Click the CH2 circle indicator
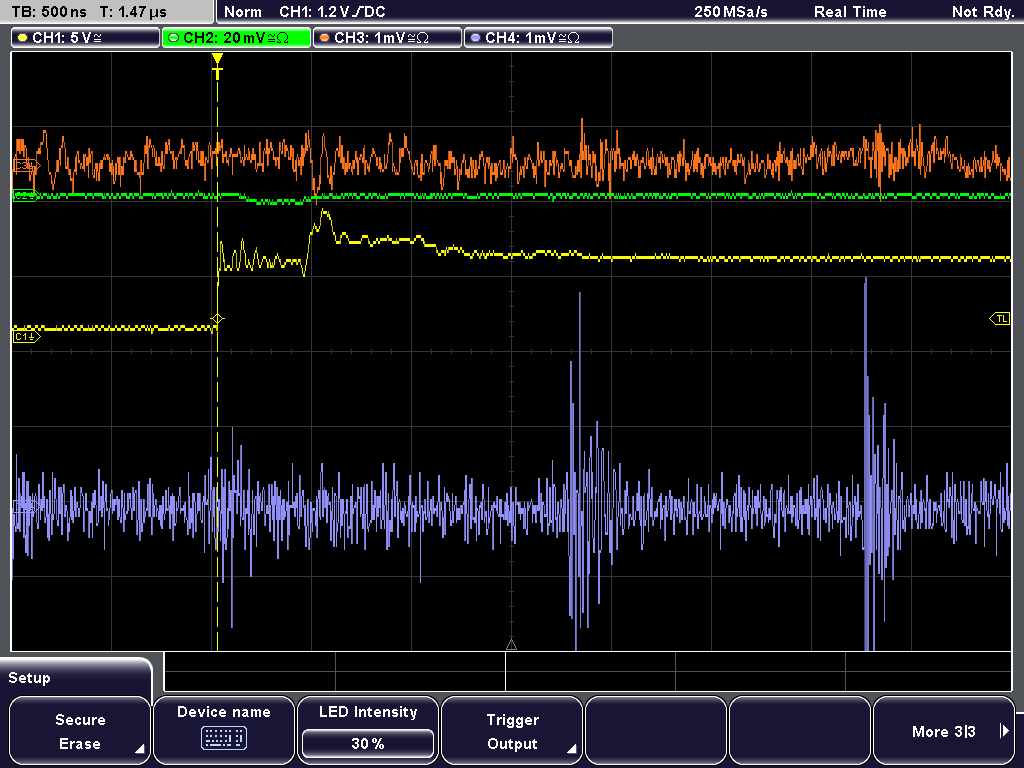 point(174,38)
